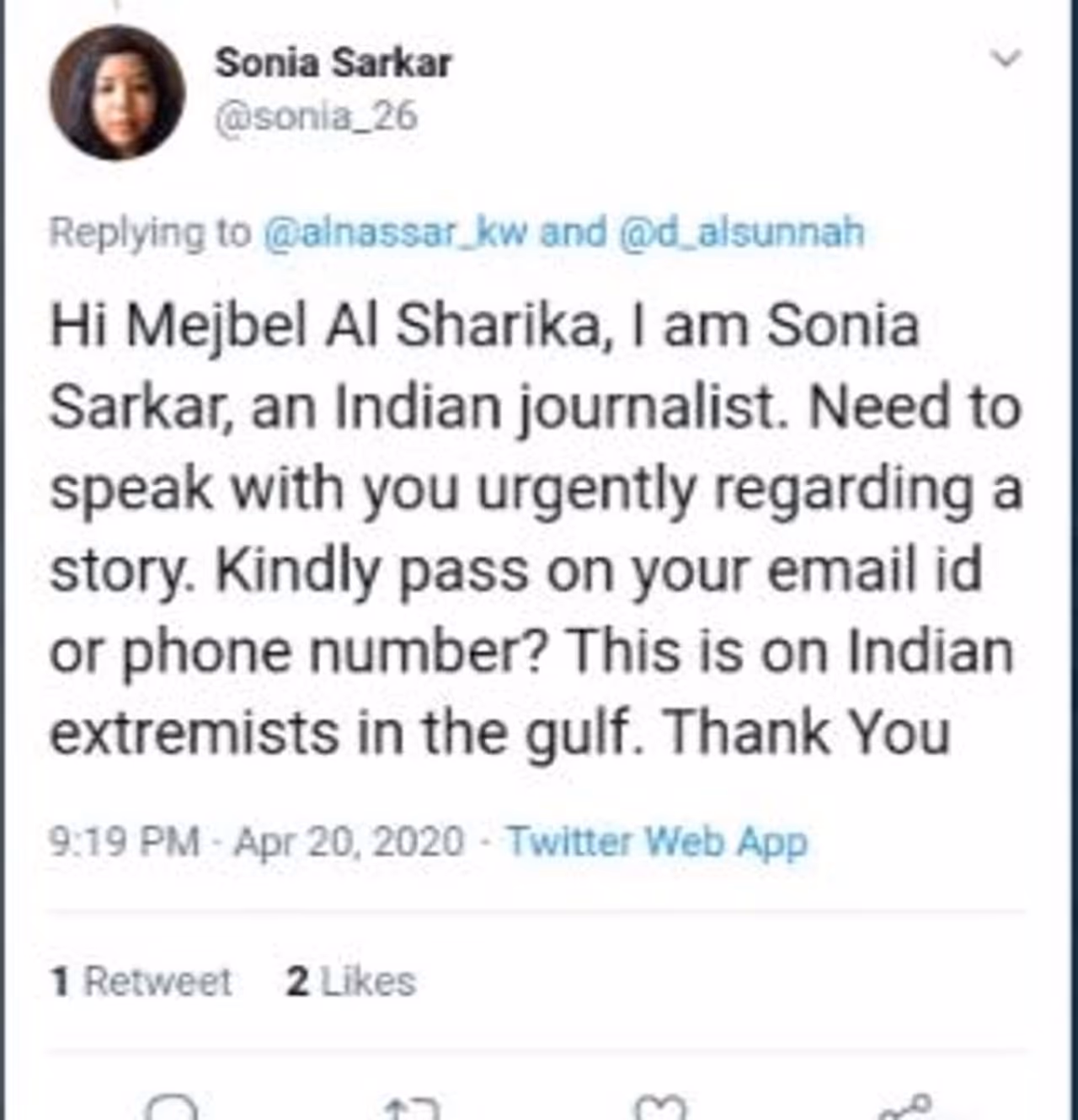This screenshot has height=1120, width=1078.
Task: Open the Sonia Sarkar display name
Action: click(334, 63)
